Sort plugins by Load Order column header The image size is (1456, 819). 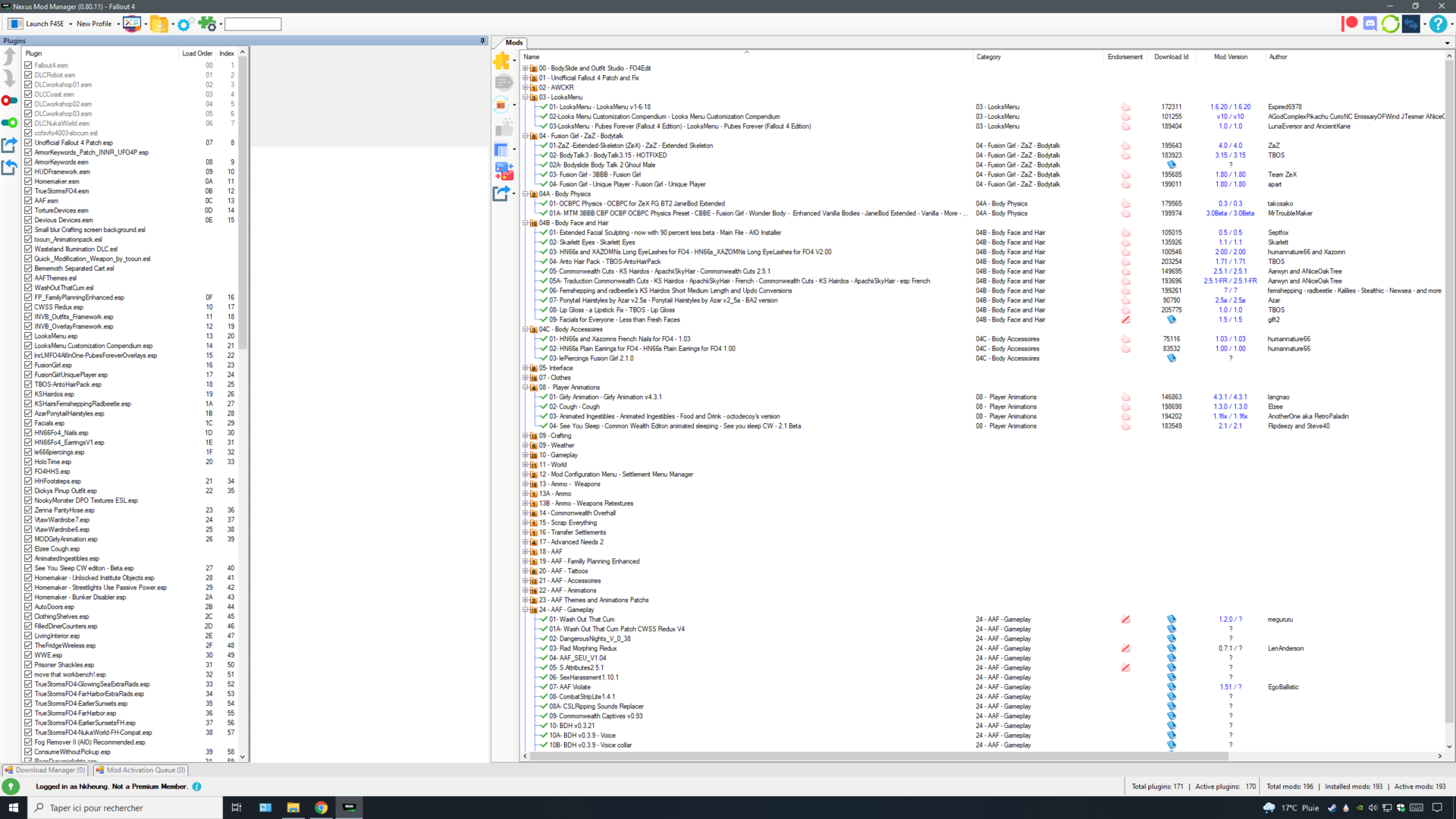(197, 54)
